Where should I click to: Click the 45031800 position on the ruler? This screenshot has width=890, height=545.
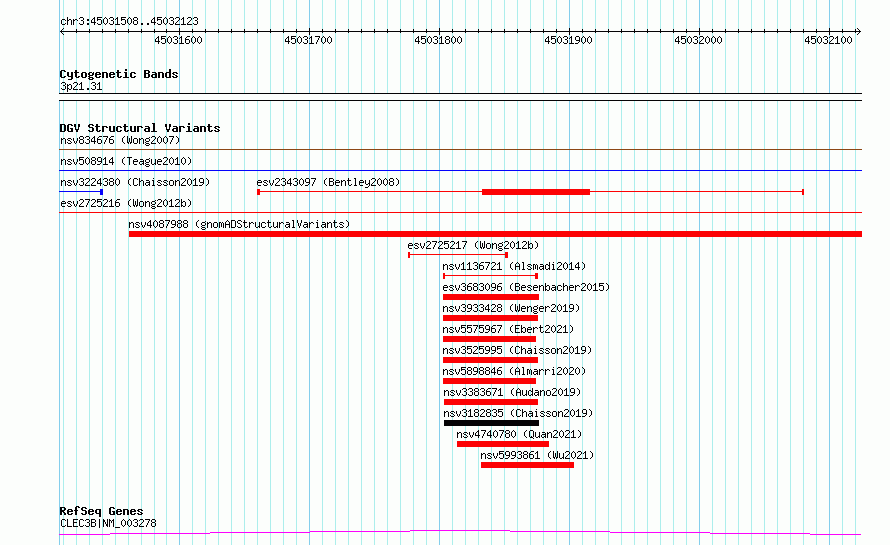pos(438,41)
